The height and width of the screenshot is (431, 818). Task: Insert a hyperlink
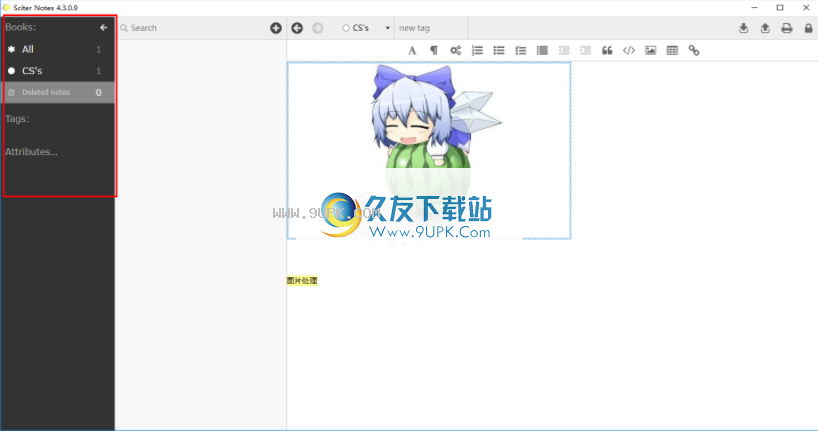(694, 51)
